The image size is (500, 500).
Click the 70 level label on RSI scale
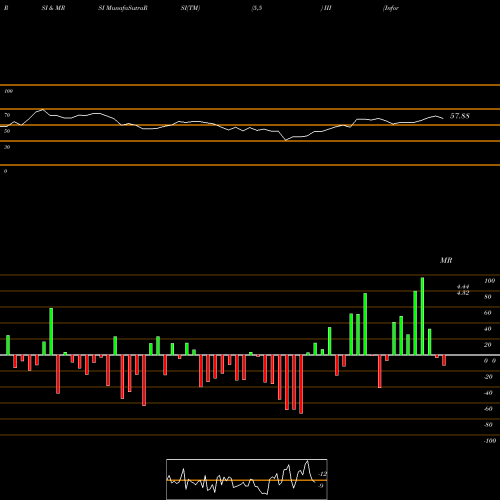click(x=7, y=115)
